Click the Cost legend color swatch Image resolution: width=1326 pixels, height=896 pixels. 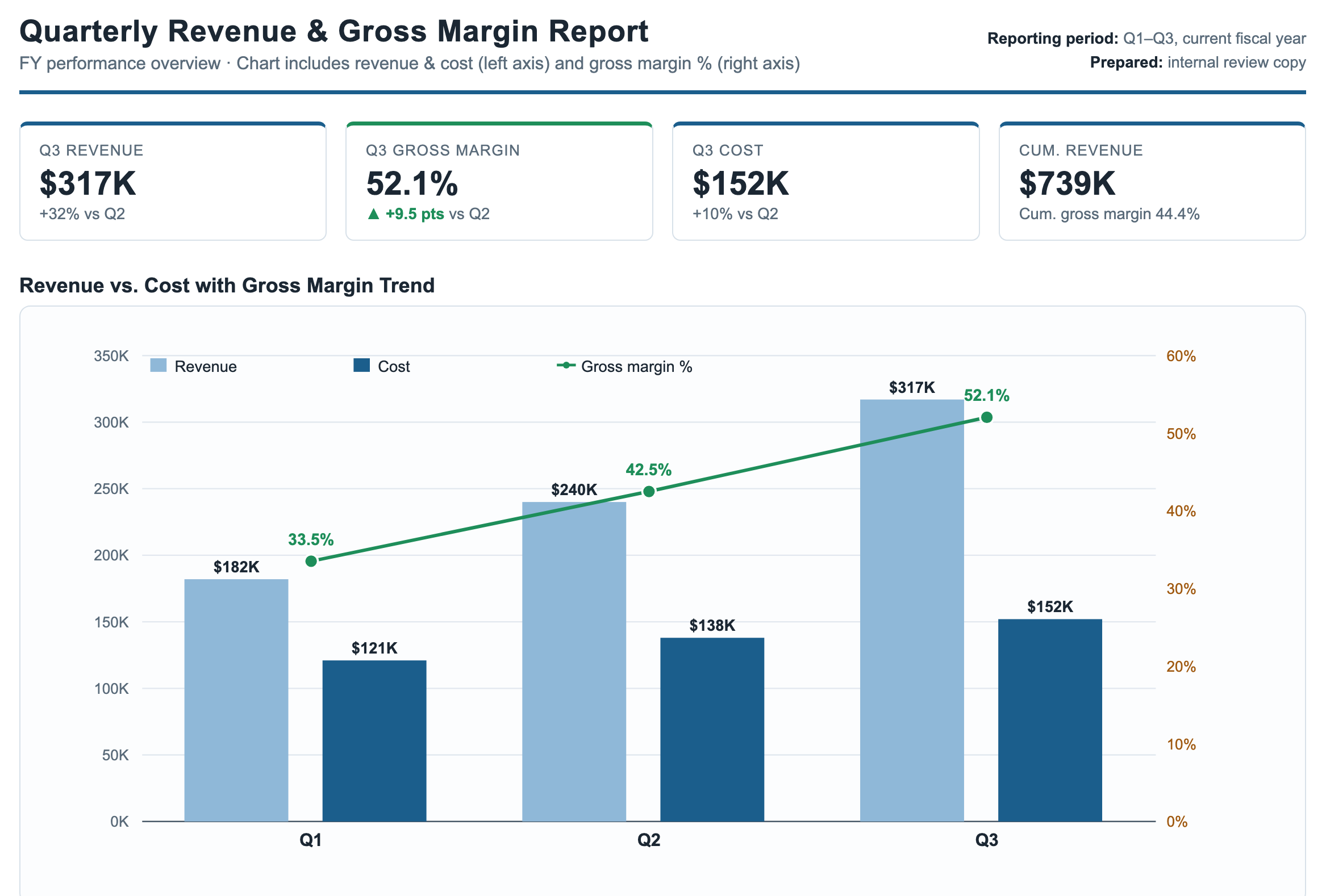click(362, 366)
